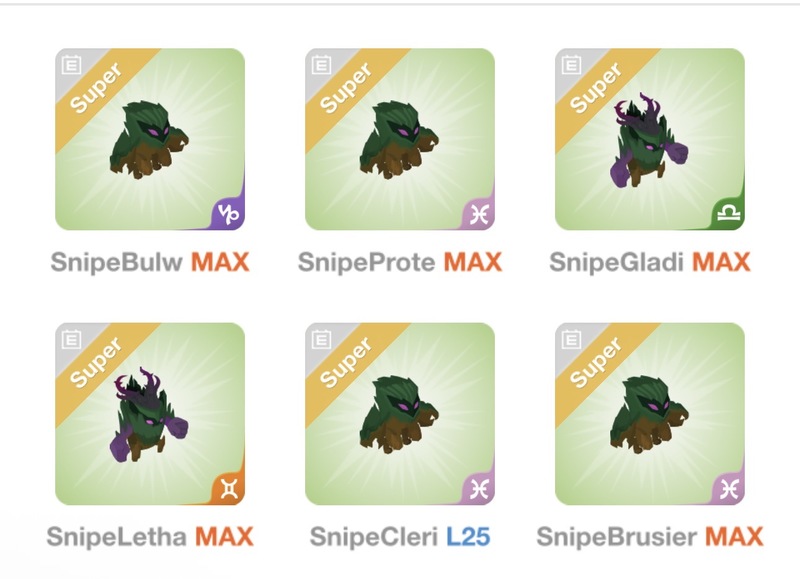Select the SnipeLetha monster thumbnail
The width and height of the screenshot is (800, 579).
(150, 414)
